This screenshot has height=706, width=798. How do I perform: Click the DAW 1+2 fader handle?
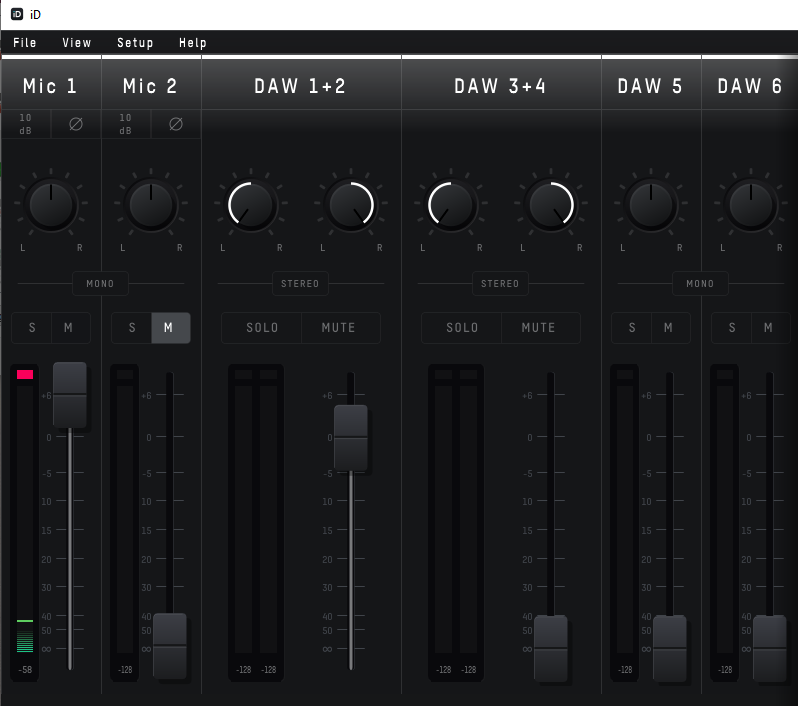click(x=351, y=438)
